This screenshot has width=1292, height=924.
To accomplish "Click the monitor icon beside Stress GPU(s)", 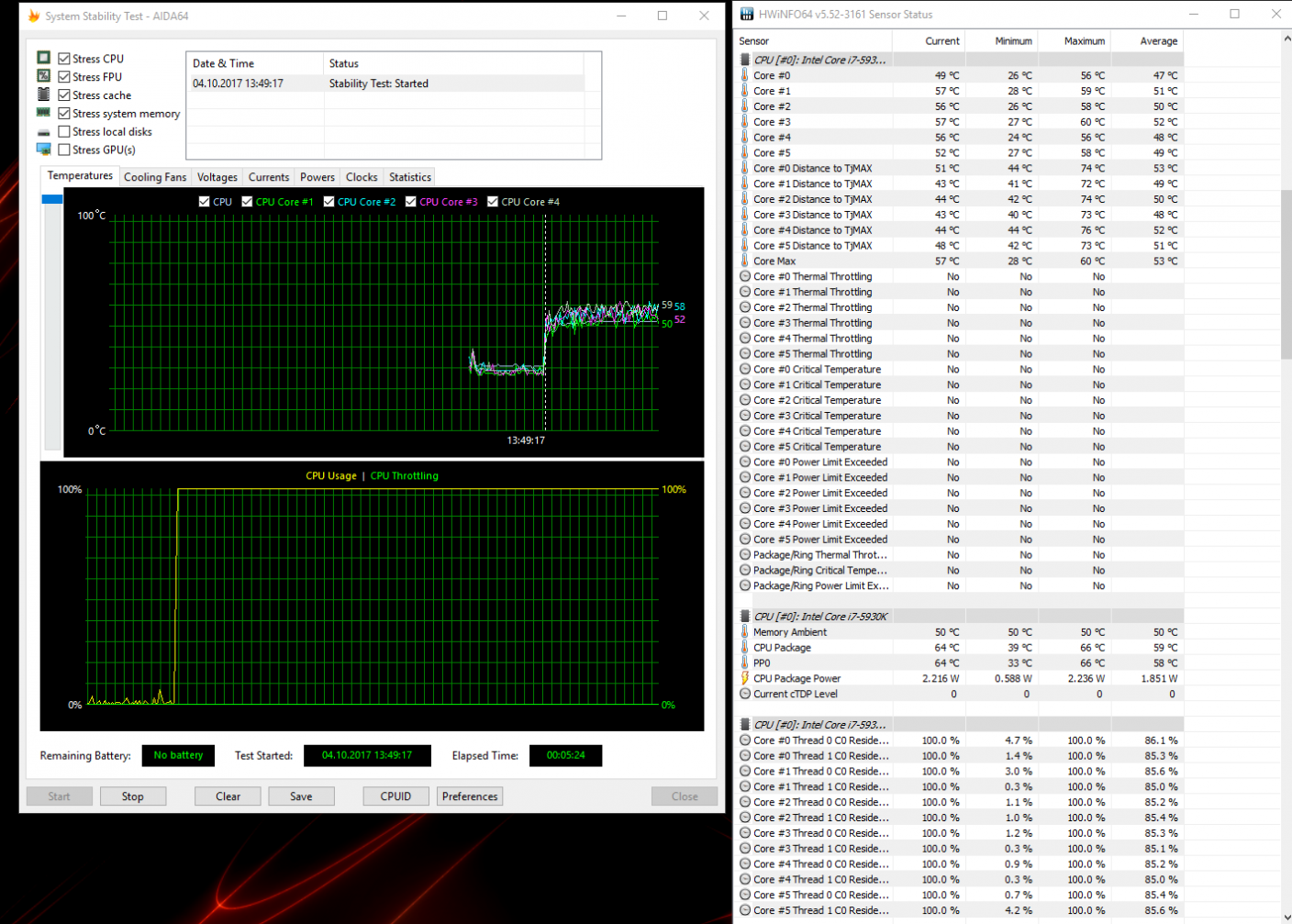I will click(x=43, y=150).
